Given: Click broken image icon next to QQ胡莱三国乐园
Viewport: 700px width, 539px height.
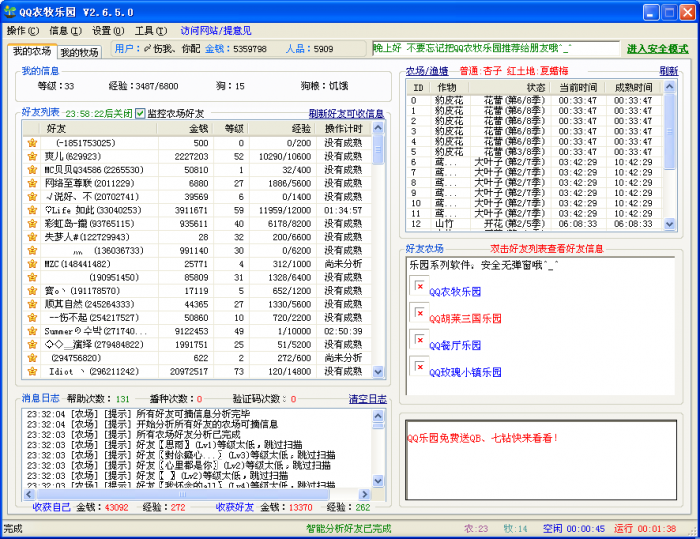Looking at the screenshot, I should click(419, 313).
